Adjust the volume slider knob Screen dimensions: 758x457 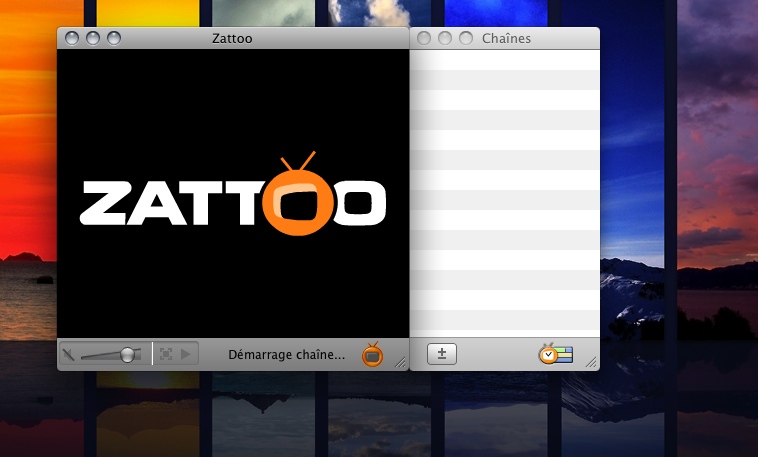click(x=128, y=355)
